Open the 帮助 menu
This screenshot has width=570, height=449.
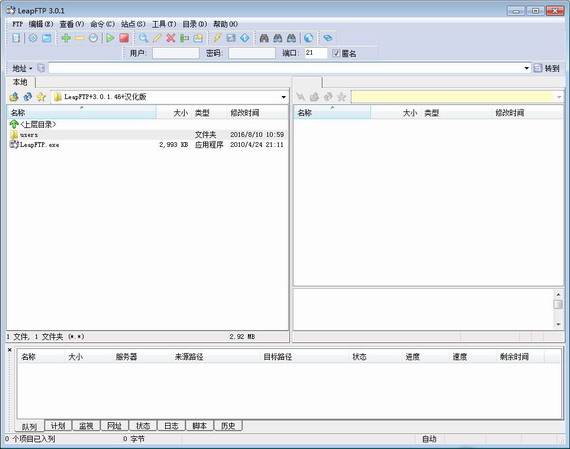tap(225, 24)
